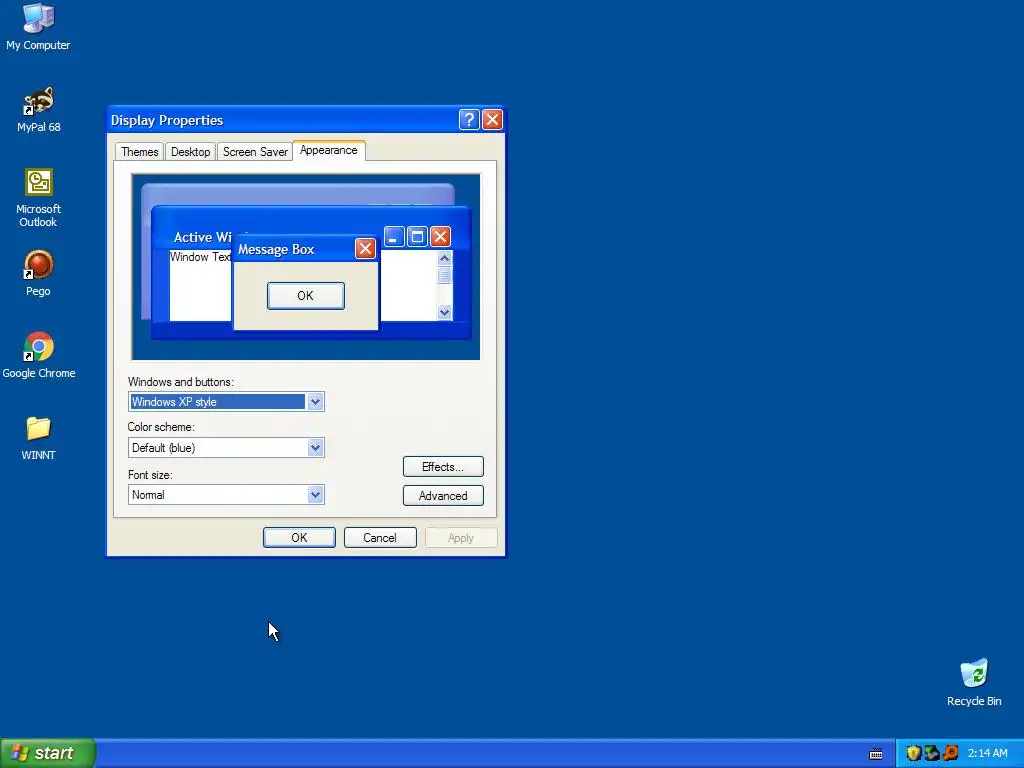Click the Apply button
Image resolution: width=1024 pixels, height=768 pixels.
coord(461,537)
